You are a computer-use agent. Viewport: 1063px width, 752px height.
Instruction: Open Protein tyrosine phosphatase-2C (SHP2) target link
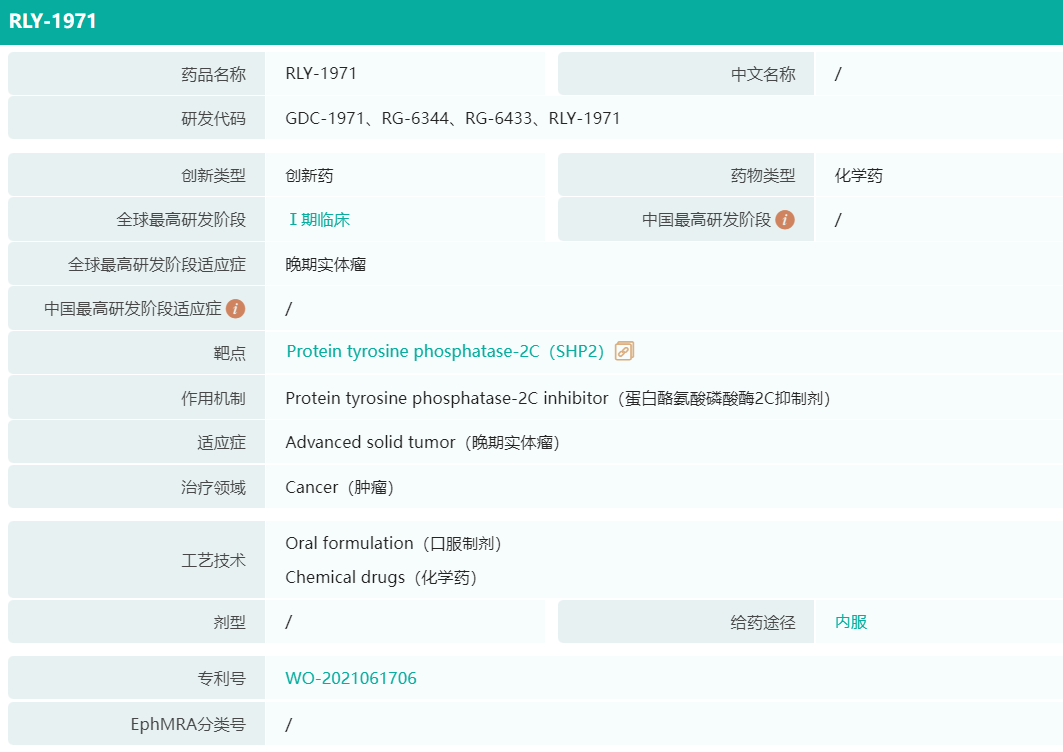point(445,352)
